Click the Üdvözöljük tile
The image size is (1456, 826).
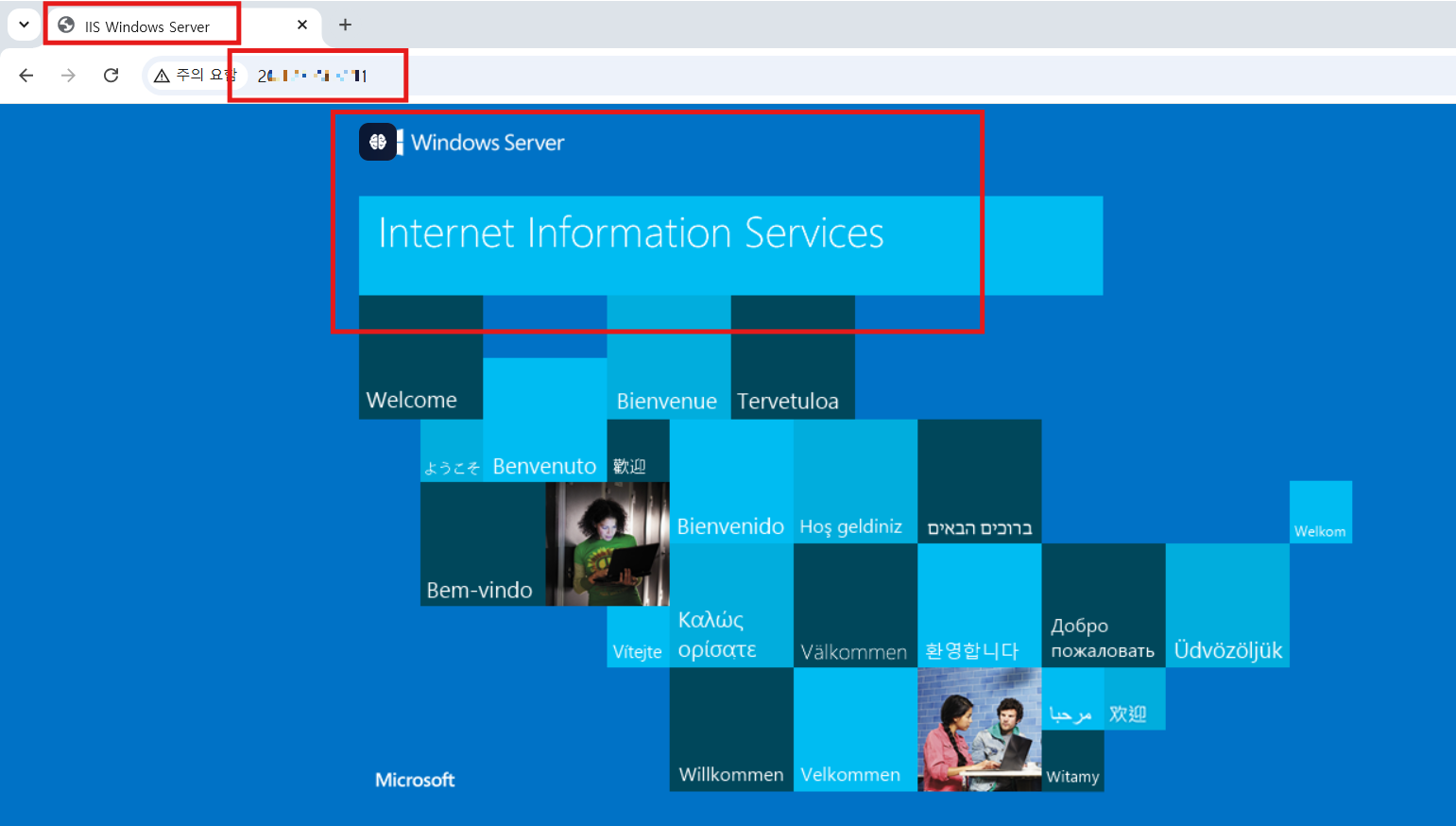pyautogui.click(x=1227, y=605)
